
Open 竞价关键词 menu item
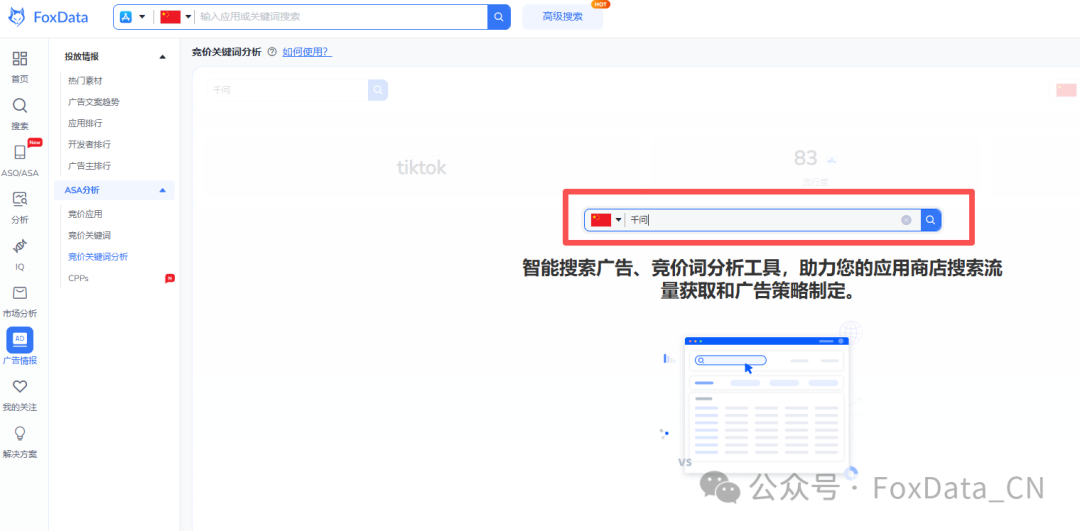[x=90, y=236]
